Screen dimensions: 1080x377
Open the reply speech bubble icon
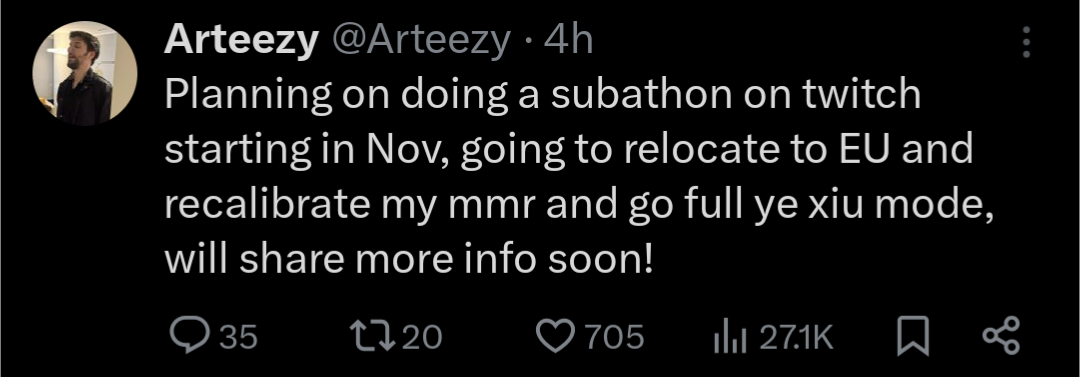tap(189, 337)
